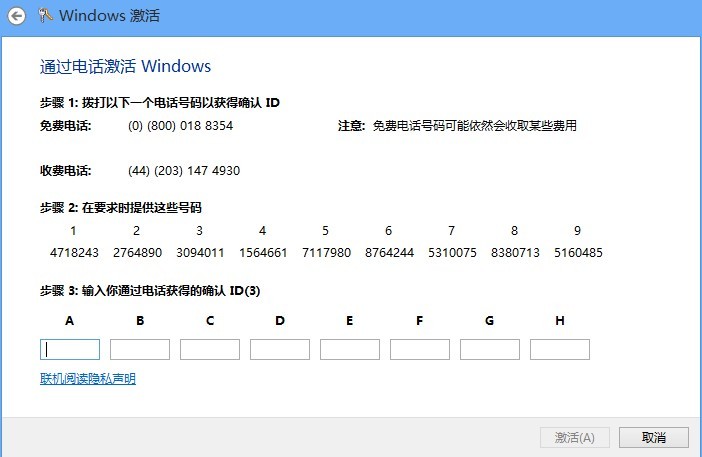This screenshot has width=702, height=457.
Task: Click the 激活(A) activate button
Action: click(x=575, y=437)
